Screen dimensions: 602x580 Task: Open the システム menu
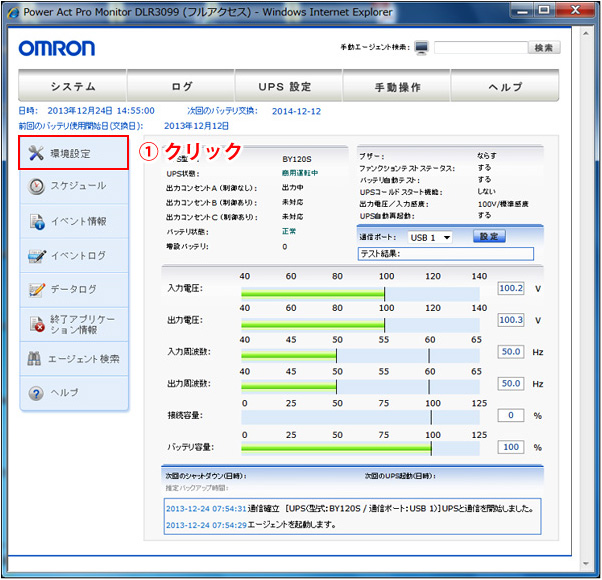point(73,87)
